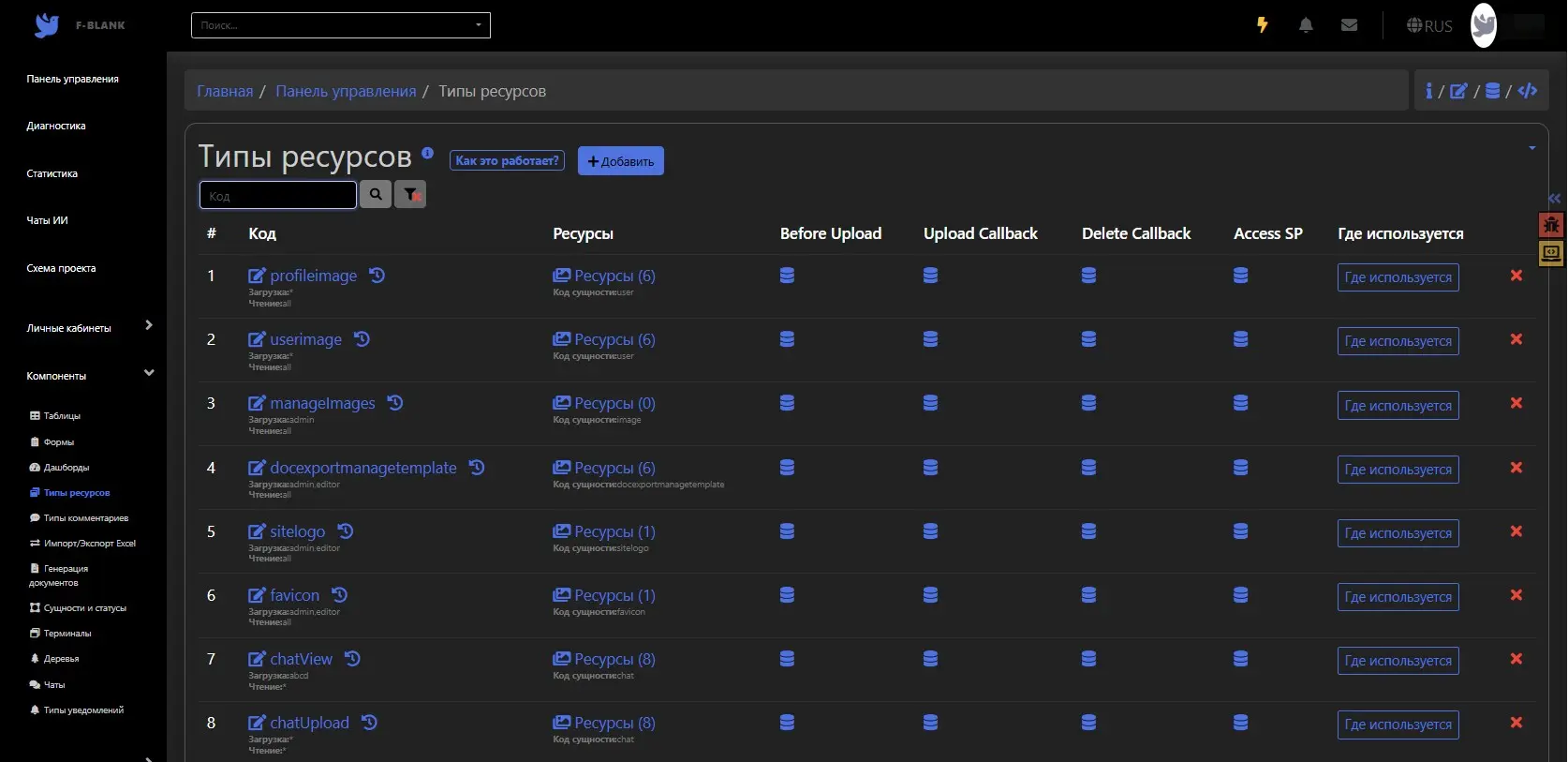This screenshot has width=1568, height=762.
Task: Collapse the Компоненты sidebar section
Action: [x=149, y=373]
